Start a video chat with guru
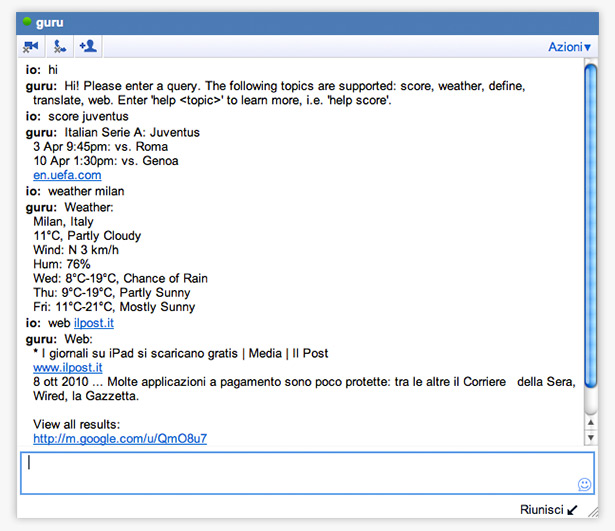Viewport: 615px width, 531px height. [x=30, y=46]
